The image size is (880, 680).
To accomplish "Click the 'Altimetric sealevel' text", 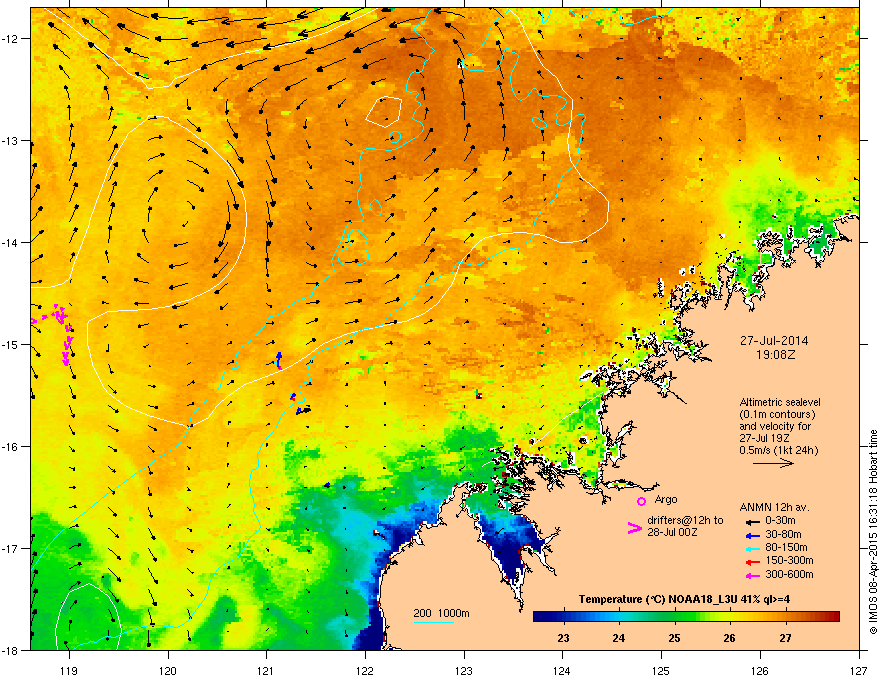I will 780,402.
